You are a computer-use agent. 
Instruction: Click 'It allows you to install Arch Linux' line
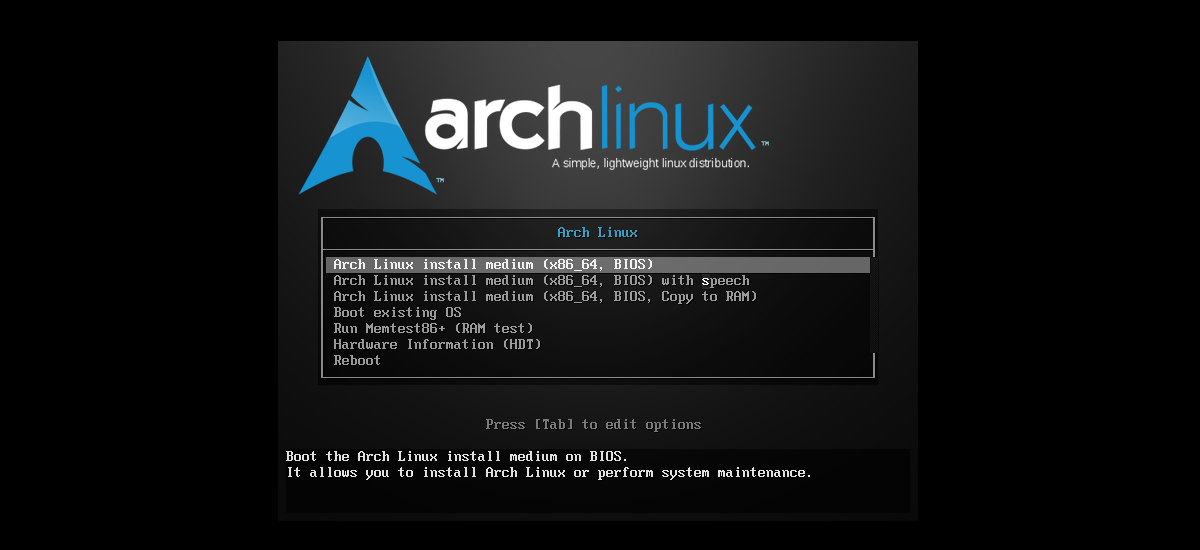pyautogui.click(x=549, y=473)
